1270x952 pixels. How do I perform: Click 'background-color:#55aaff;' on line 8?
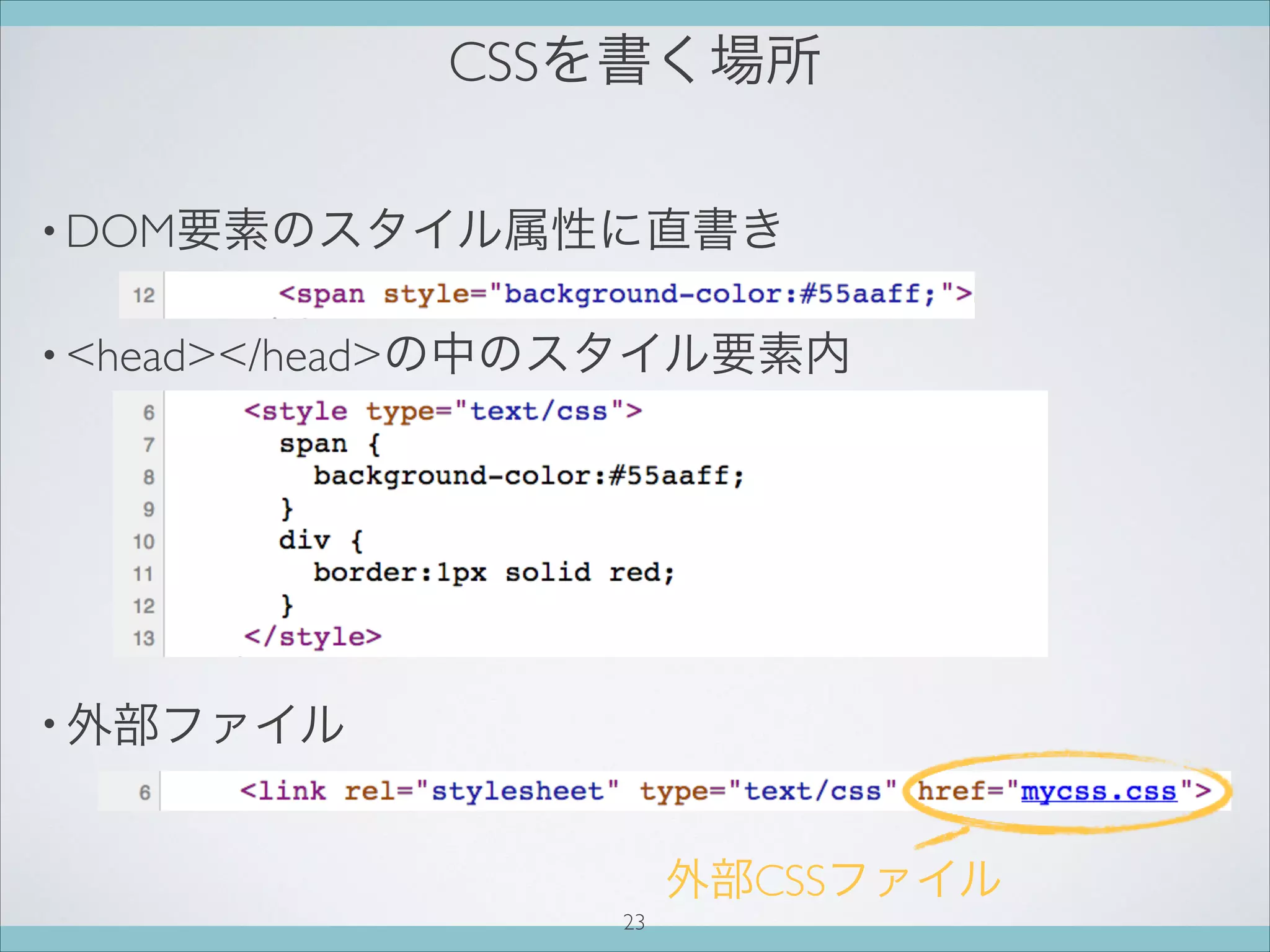coord(528,476)
